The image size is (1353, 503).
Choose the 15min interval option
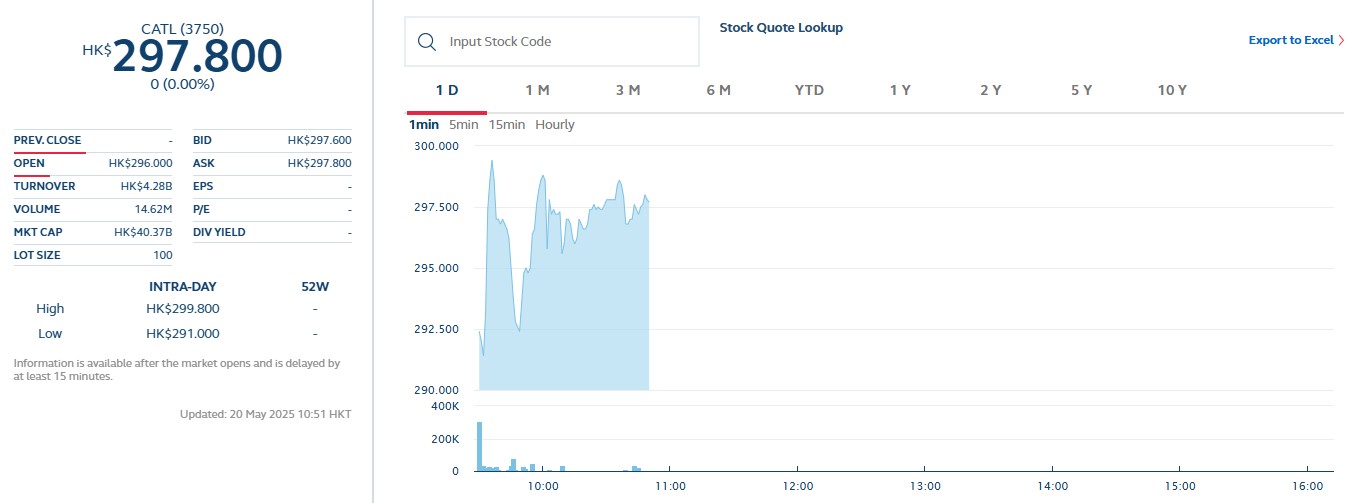coord(506,125)
